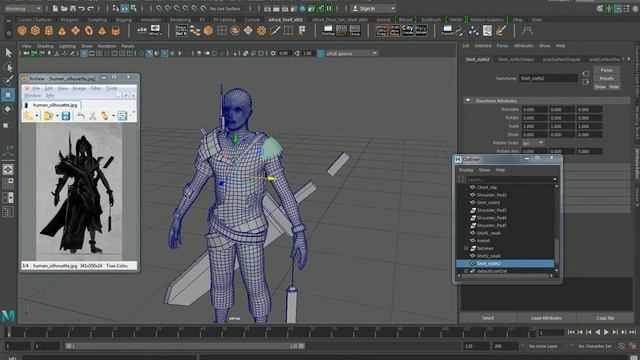Viewport: 640px width, 360px height.
Task: Open the sRGB gamma dropdown
Action: (x=351, y=53)
